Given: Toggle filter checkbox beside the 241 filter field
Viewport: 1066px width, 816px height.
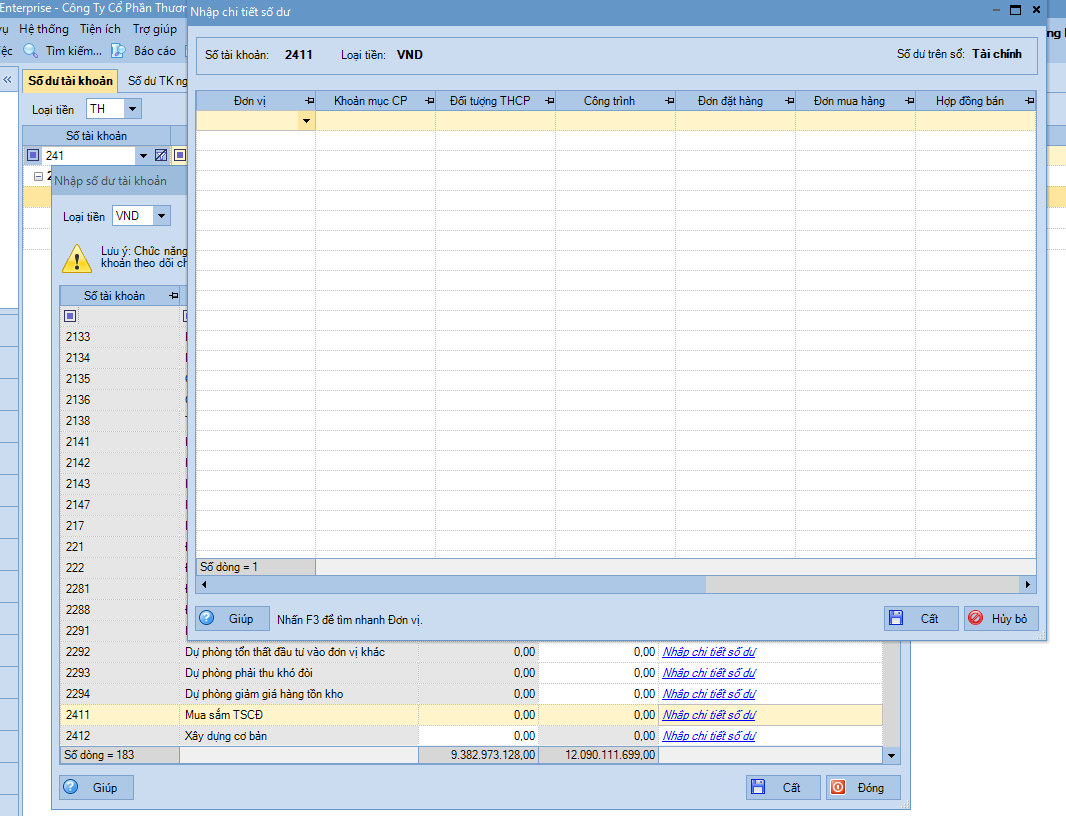Looking at the screenshot, I should (x=33, y=155).
